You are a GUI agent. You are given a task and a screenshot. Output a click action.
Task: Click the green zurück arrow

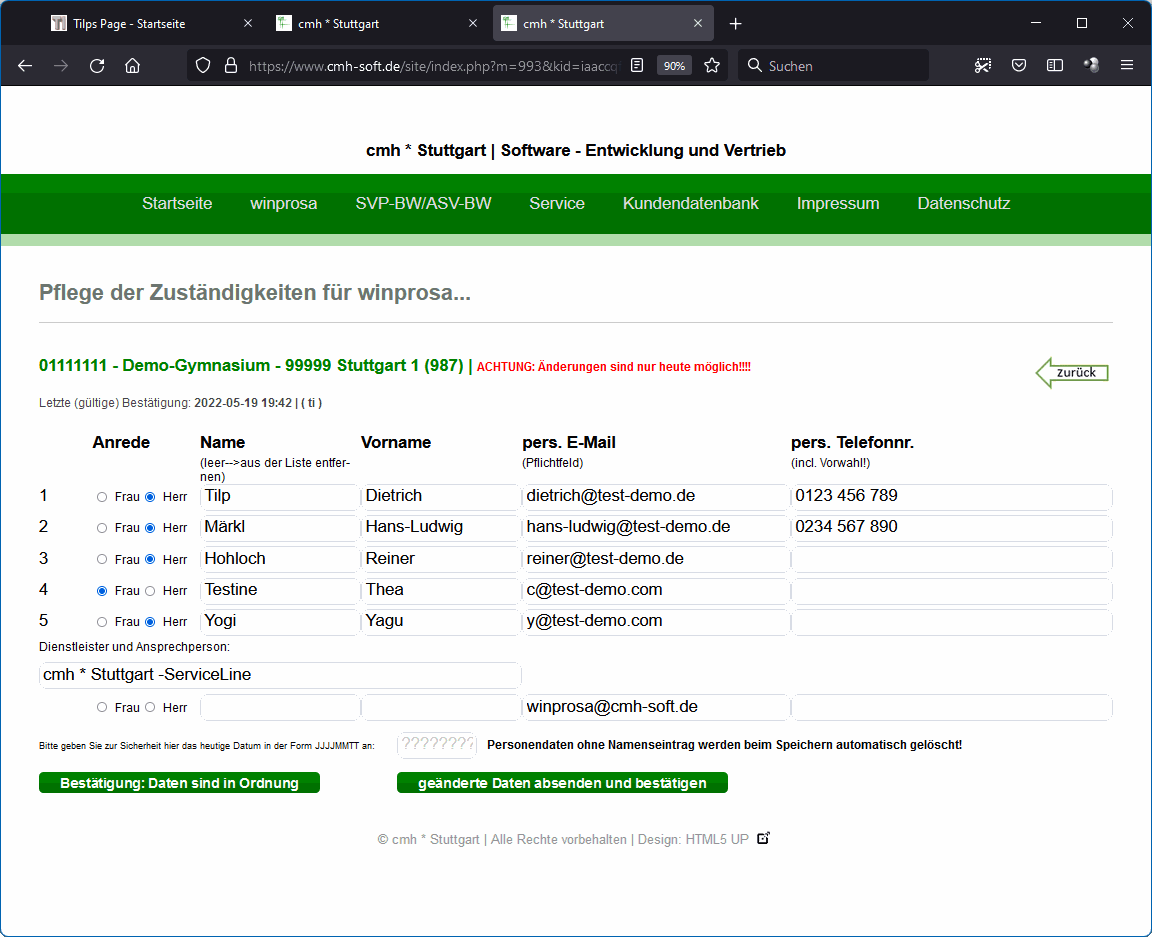coord(1072,373)
